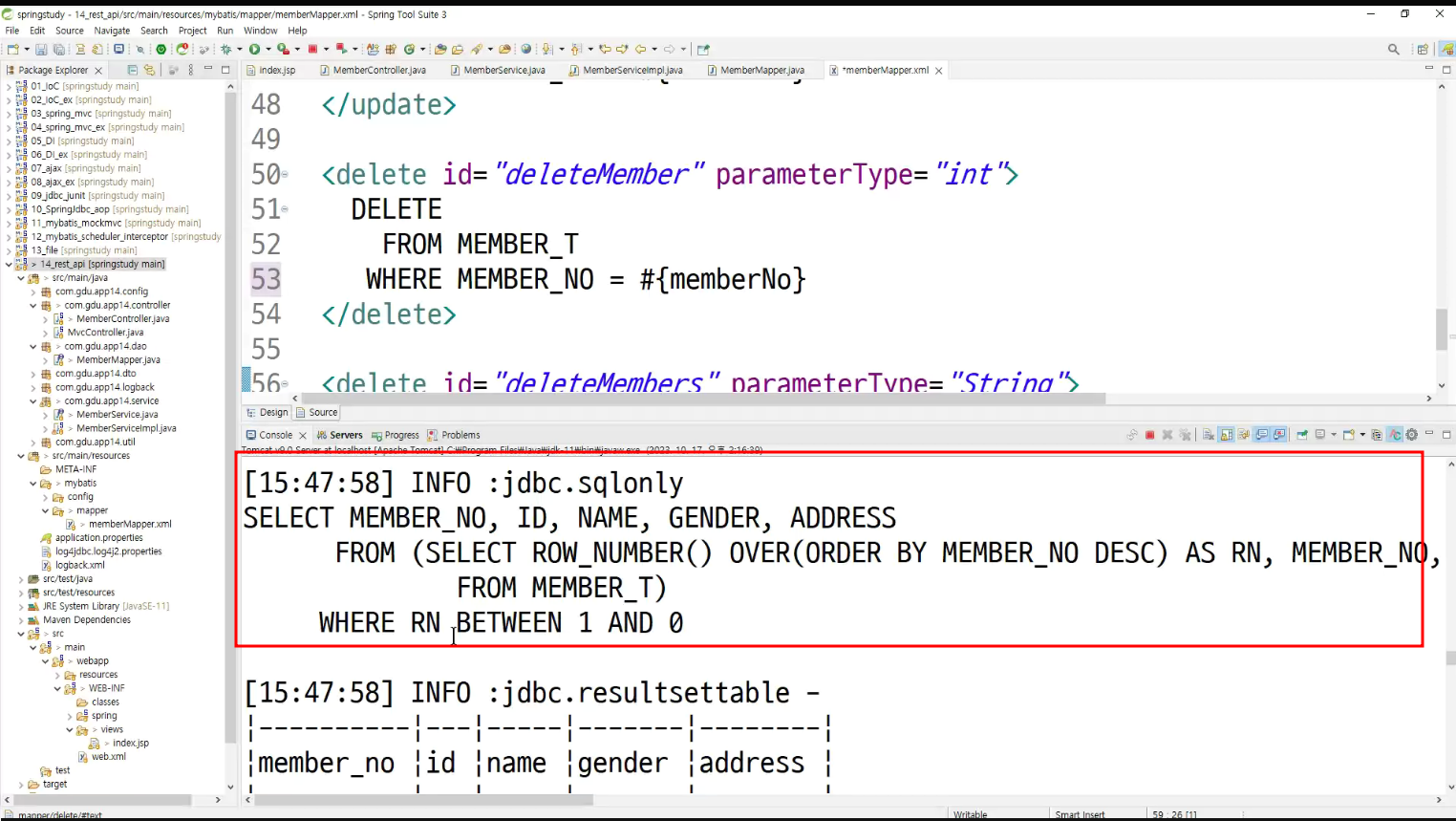Minimize the Package Explorer view

(x=207, y=70)
